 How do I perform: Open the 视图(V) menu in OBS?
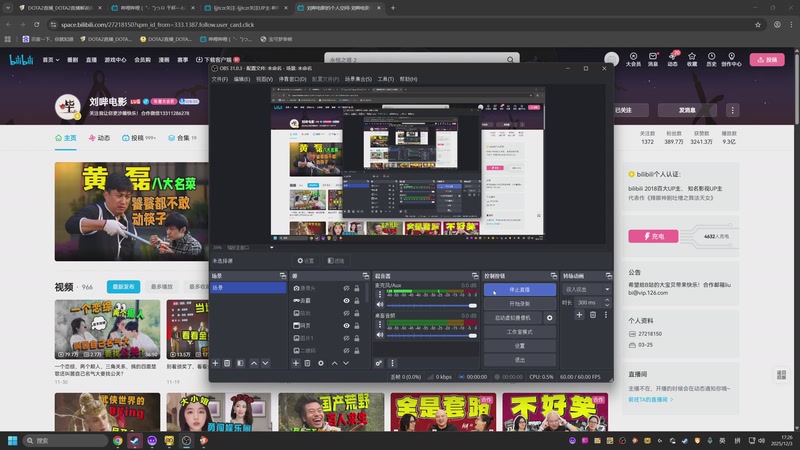[x=264, y=79]
